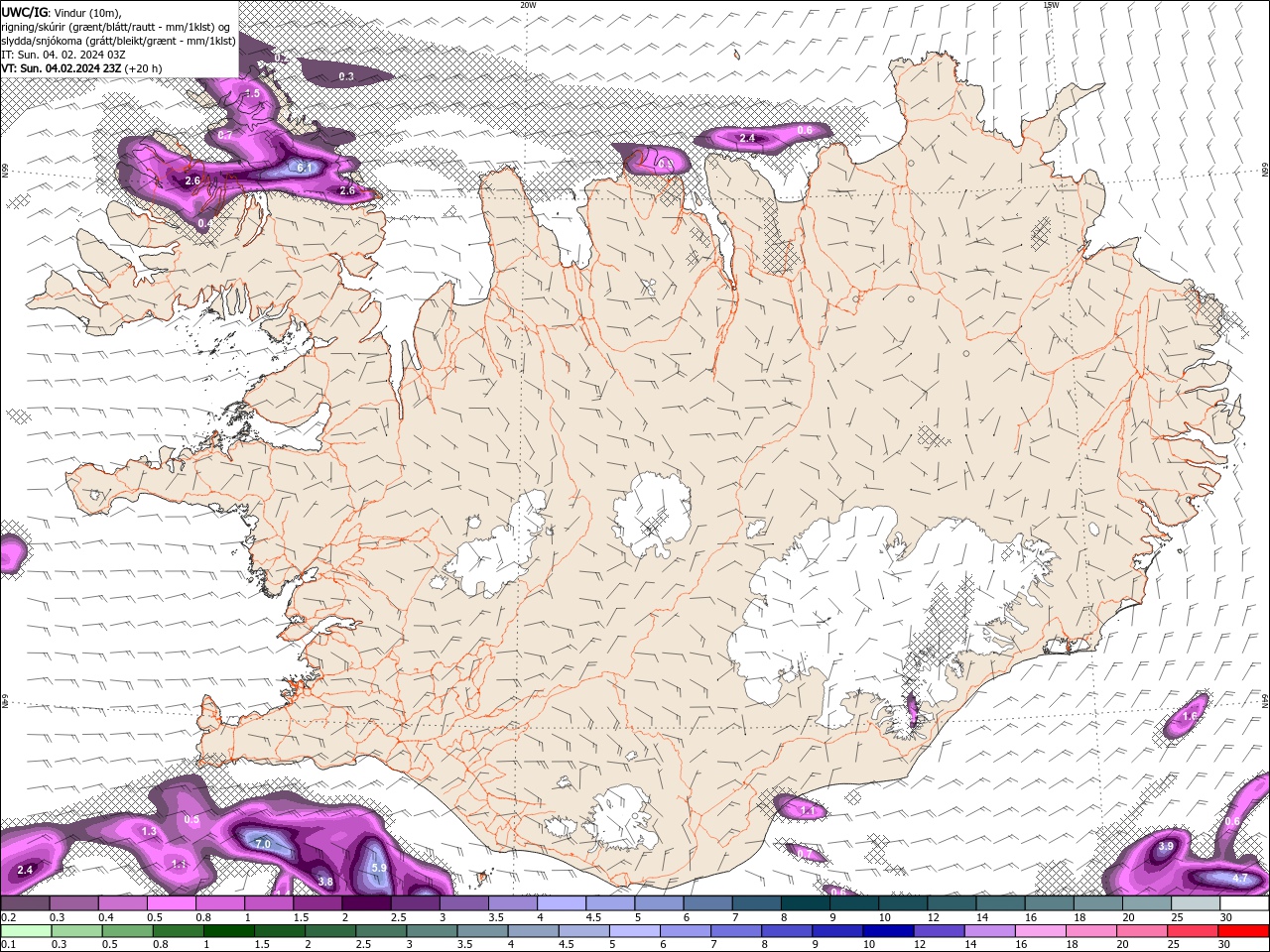Click the bright red 30 swatch on the rain scale
The height and width of the screenshot is (952, 1270).
1243,931
